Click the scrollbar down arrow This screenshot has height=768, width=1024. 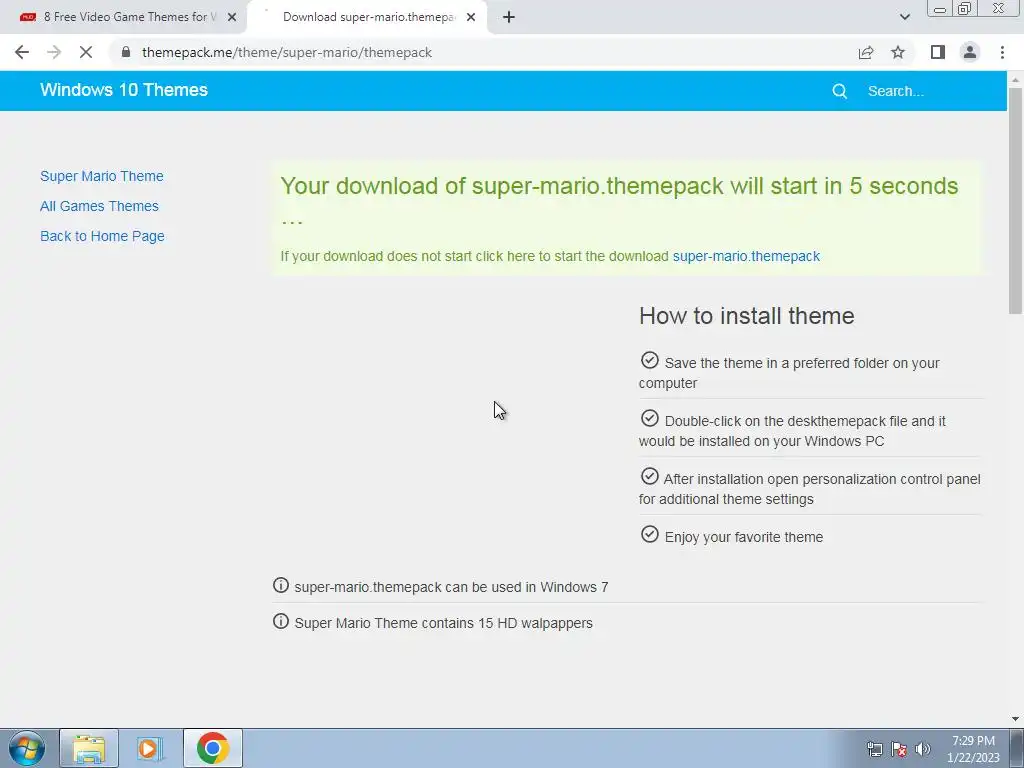pyautogui.click(x=1016, y=719)
